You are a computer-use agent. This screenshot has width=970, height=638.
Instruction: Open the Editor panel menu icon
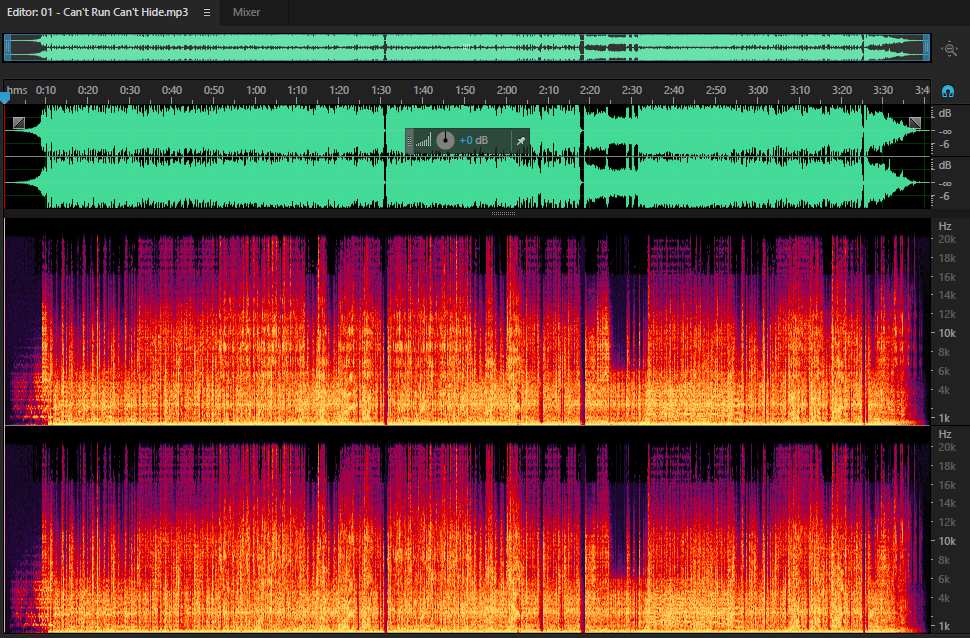[x=207, y=12]
